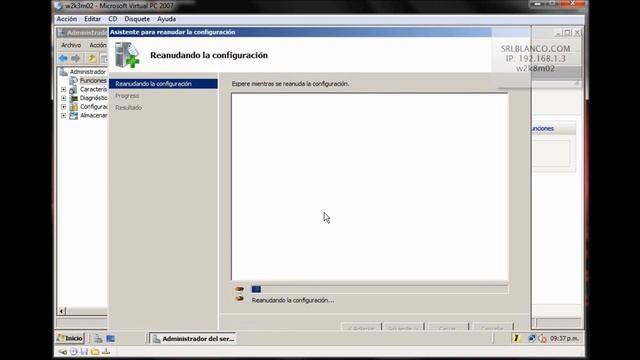The height and width of the screenshot is (360, 640).
Task: Click the Cancelar wizard button
Action: click(492, 327)
